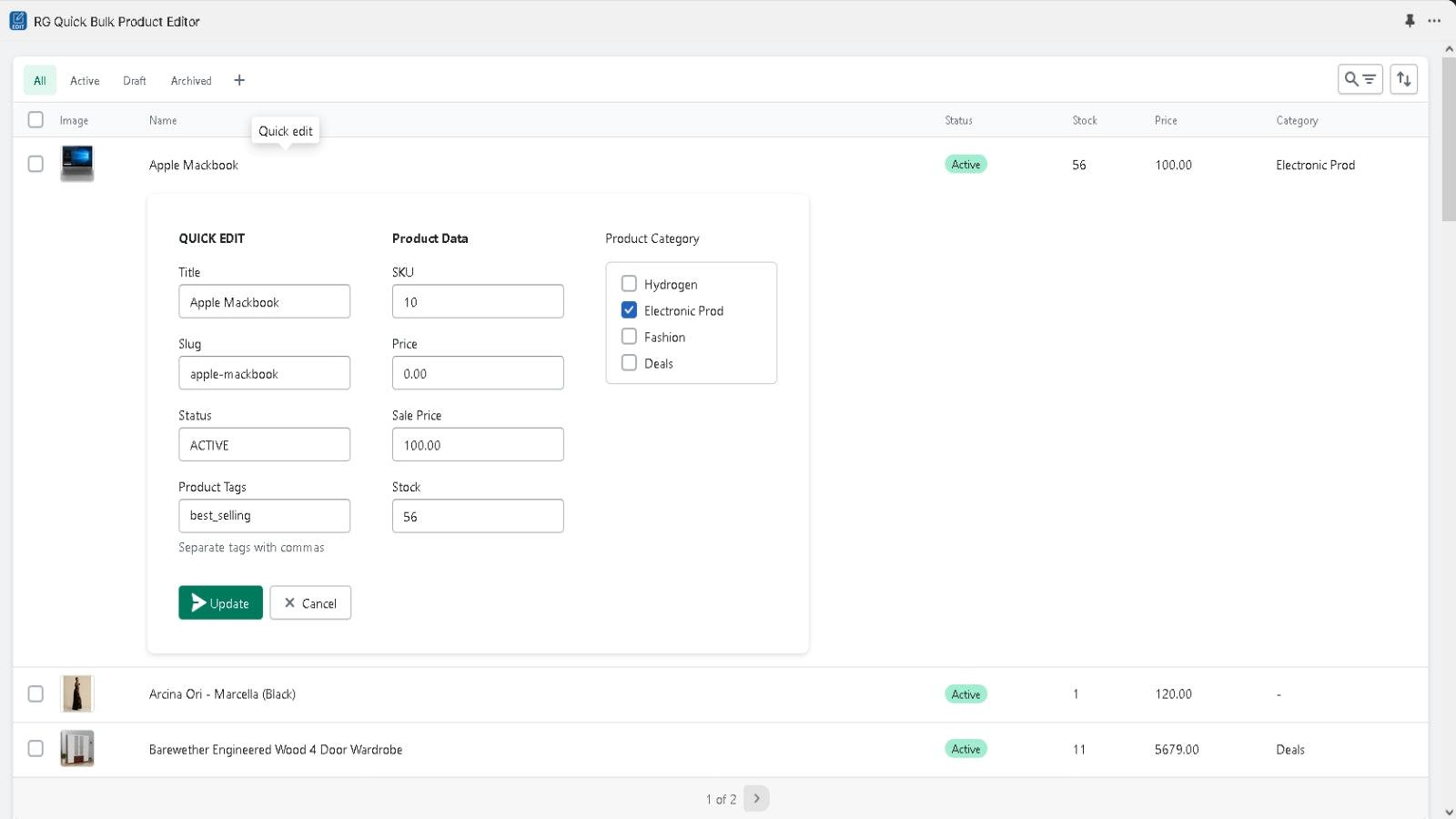The width and height of the screenshot is (1456, 819).
Task: Cancel the quick edit form
Action: (x=310, y=602)
